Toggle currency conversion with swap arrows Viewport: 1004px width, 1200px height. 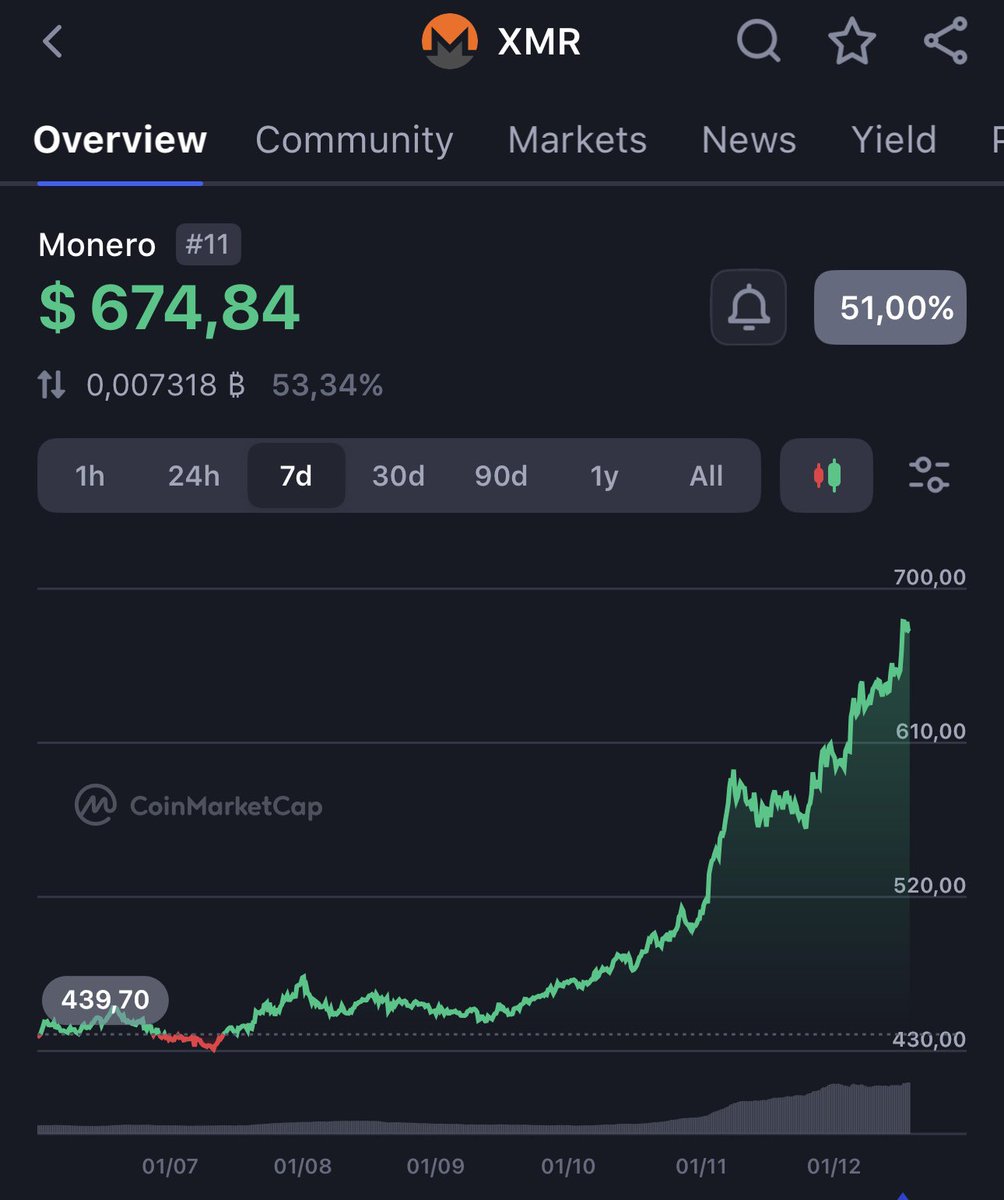tap(51, 384)
